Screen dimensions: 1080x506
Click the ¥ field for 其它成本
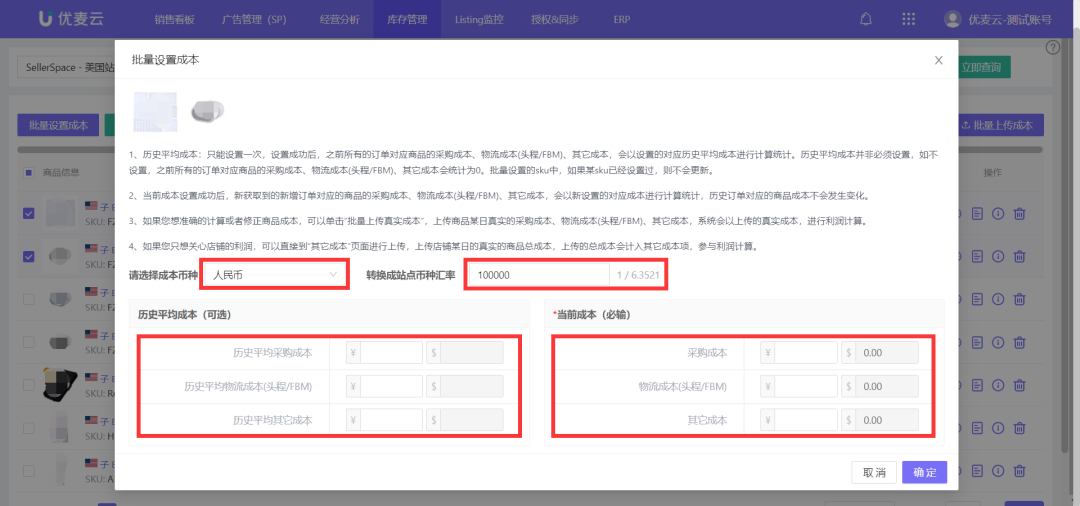(x=806, y=419)
